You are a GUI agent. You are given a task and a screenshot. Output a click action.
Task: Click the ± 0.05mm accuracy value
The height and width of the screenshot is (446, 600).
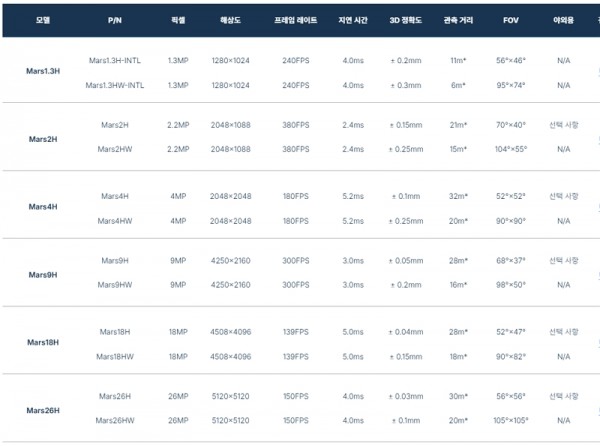point(406,261)
